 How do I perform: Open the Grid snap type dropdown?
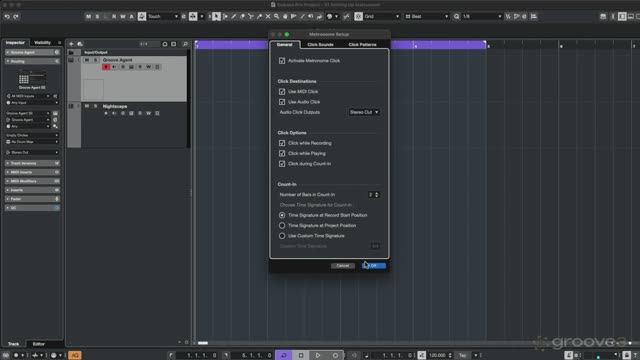click(382, 16)
